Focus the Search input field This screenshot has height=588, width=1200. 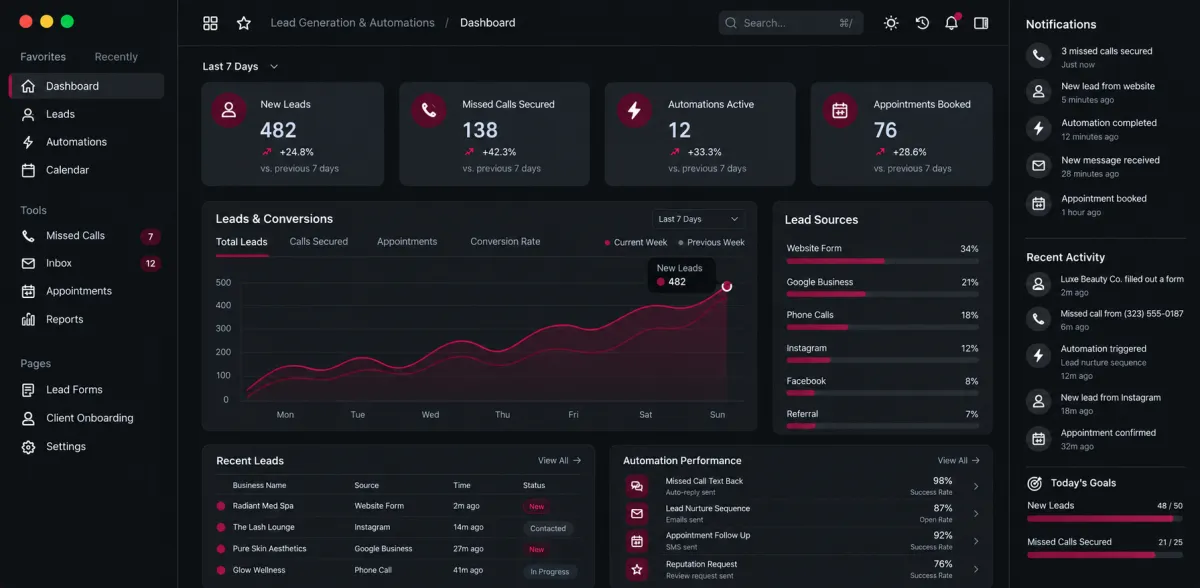tap(791, 23)
